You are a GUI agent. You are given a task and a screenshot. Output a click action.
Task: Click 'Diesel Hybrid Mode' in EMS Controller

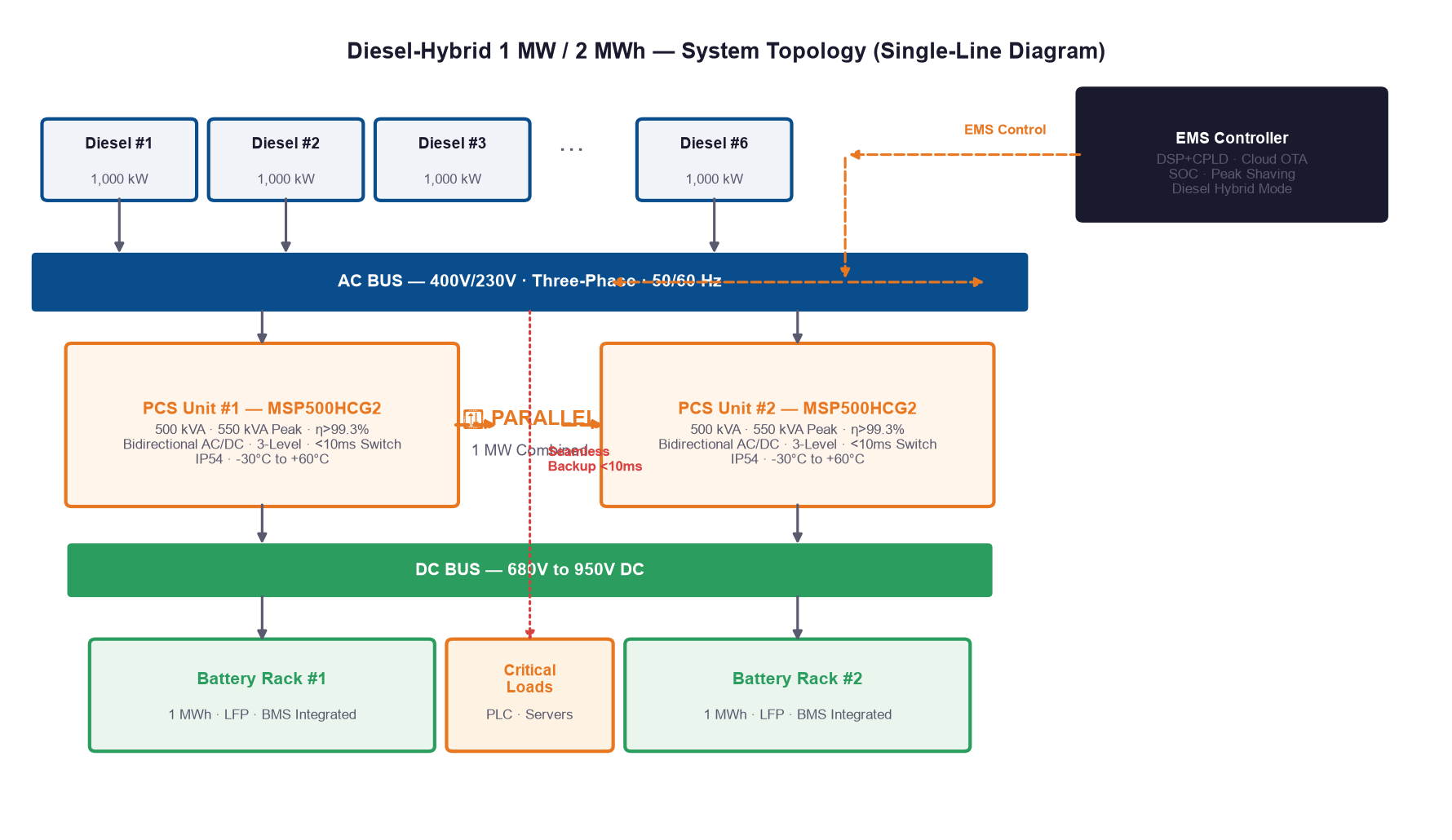click(1232, 189)
